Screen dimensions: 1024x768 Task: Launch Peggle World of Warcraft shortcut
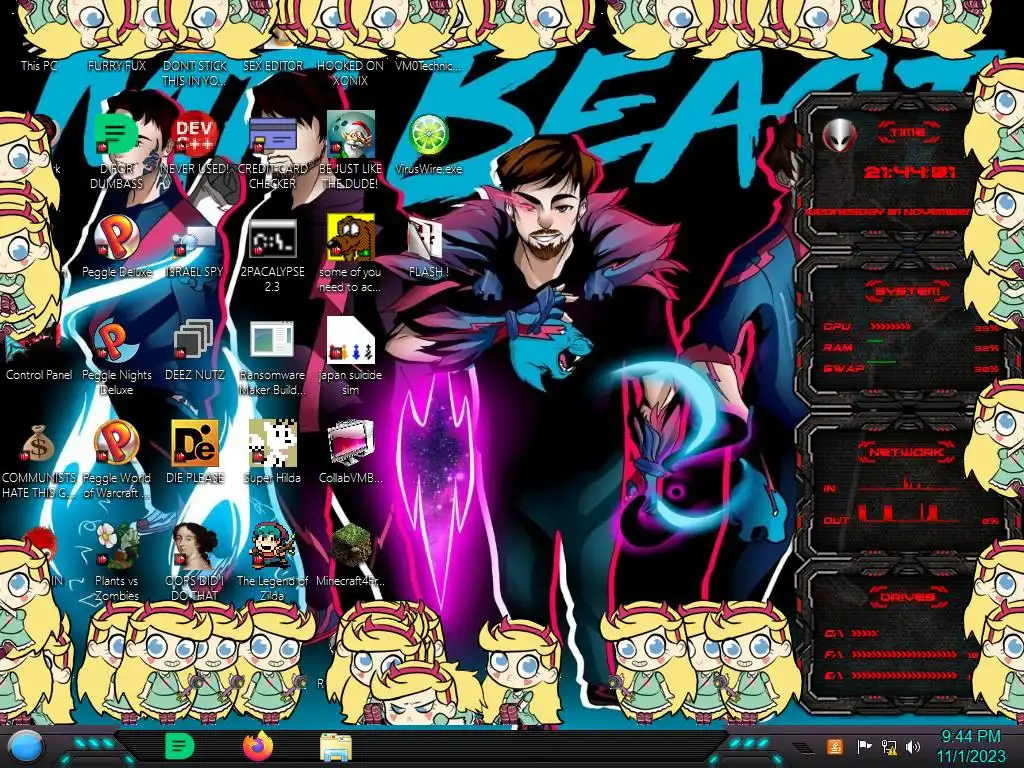click(116, 443)
